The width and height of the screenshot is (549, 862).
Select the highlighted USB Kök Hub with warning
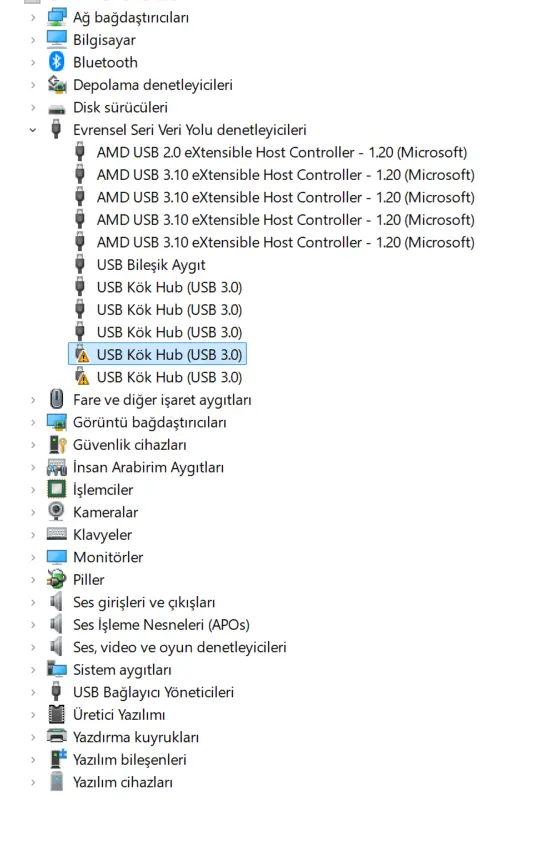(157, 355)
